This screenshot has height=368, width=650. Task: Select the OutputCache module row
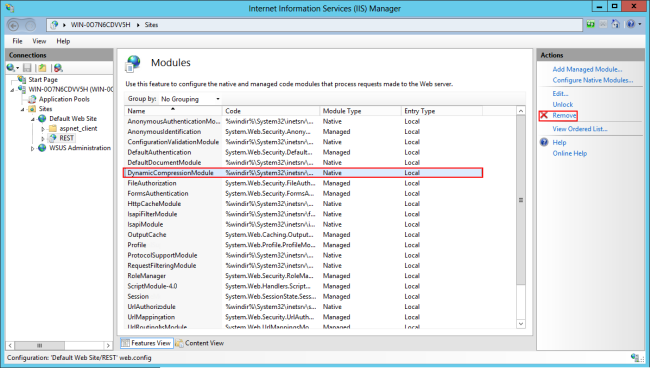coord(303,235)
